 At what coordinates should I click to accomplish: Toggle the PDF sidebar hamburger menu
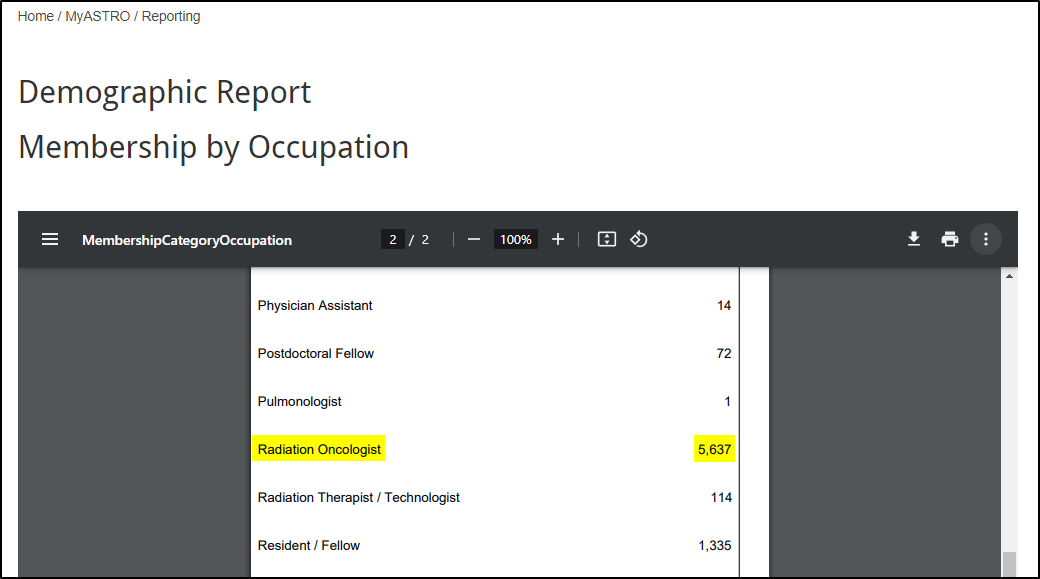[50, 240]
